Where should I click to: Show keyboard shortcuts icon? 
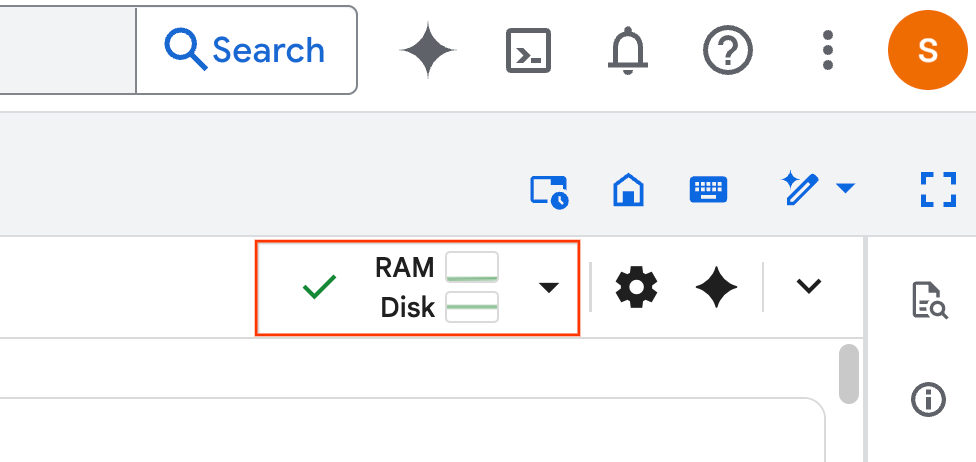tap(709, 189)
